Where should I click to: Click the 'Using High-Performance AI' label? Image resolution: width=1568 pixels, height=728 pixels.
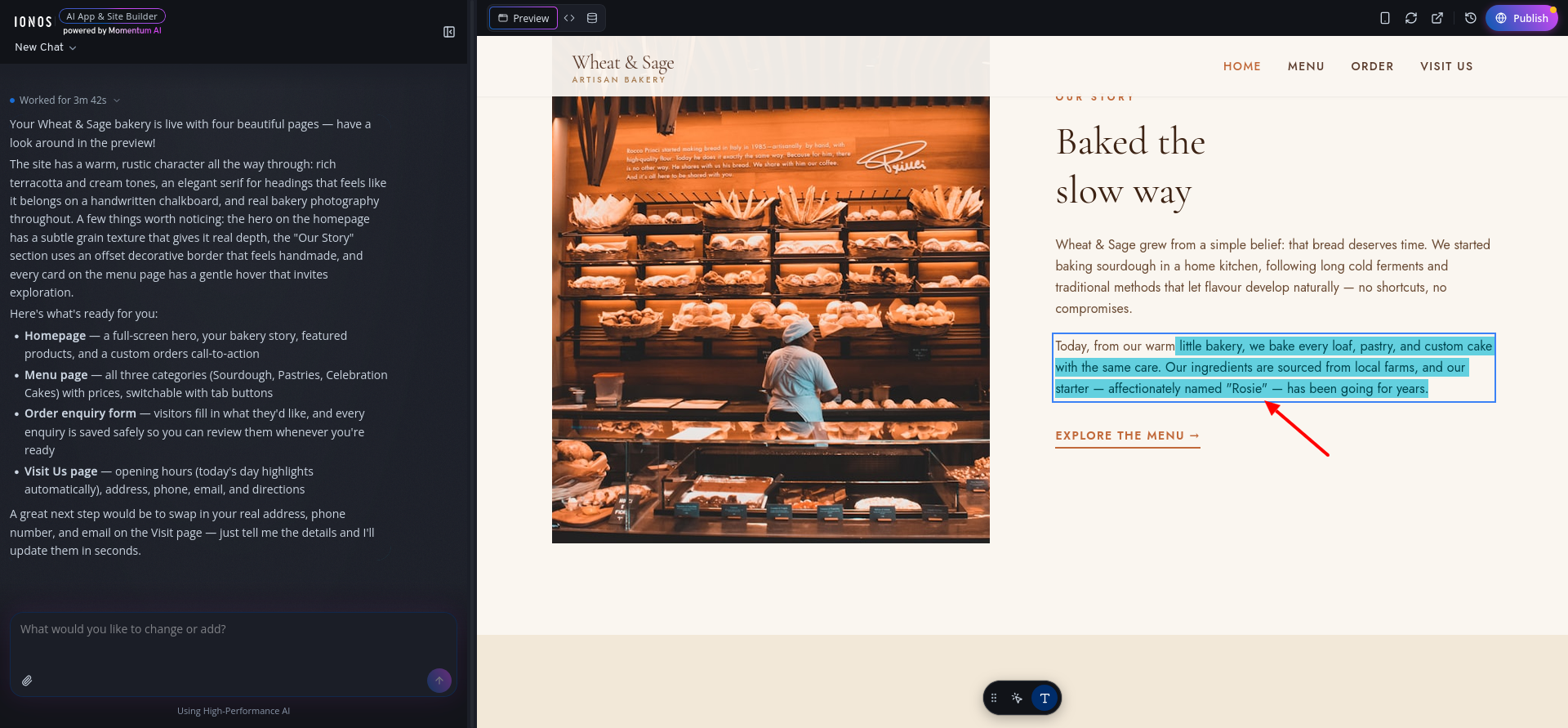234,711
